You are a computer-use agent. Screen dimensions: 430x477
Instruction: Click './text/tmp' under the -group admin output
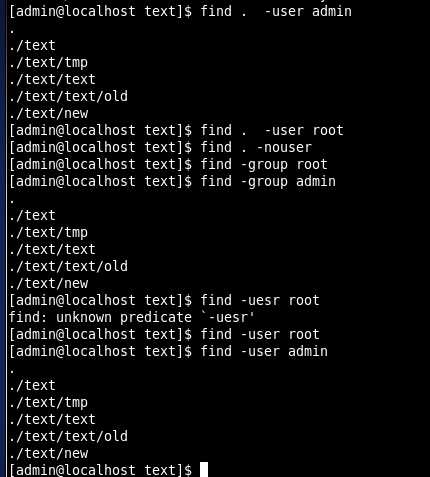click(x=49, y=232)
